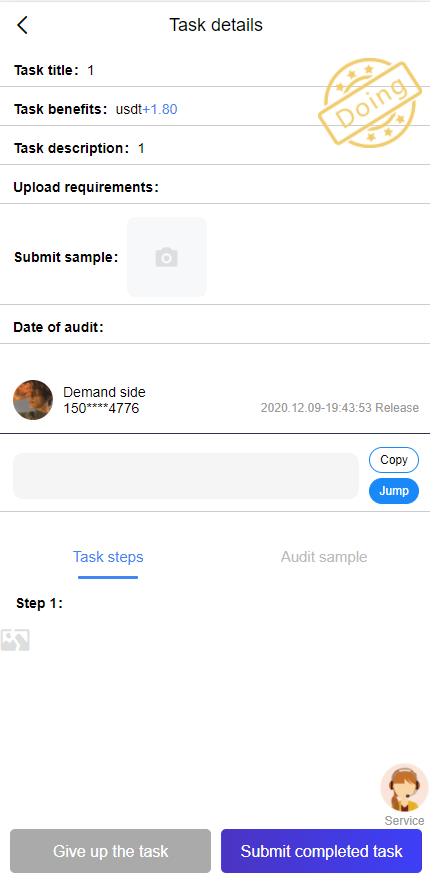
Task: Click the Task details page title
Action: click(216, 25)
